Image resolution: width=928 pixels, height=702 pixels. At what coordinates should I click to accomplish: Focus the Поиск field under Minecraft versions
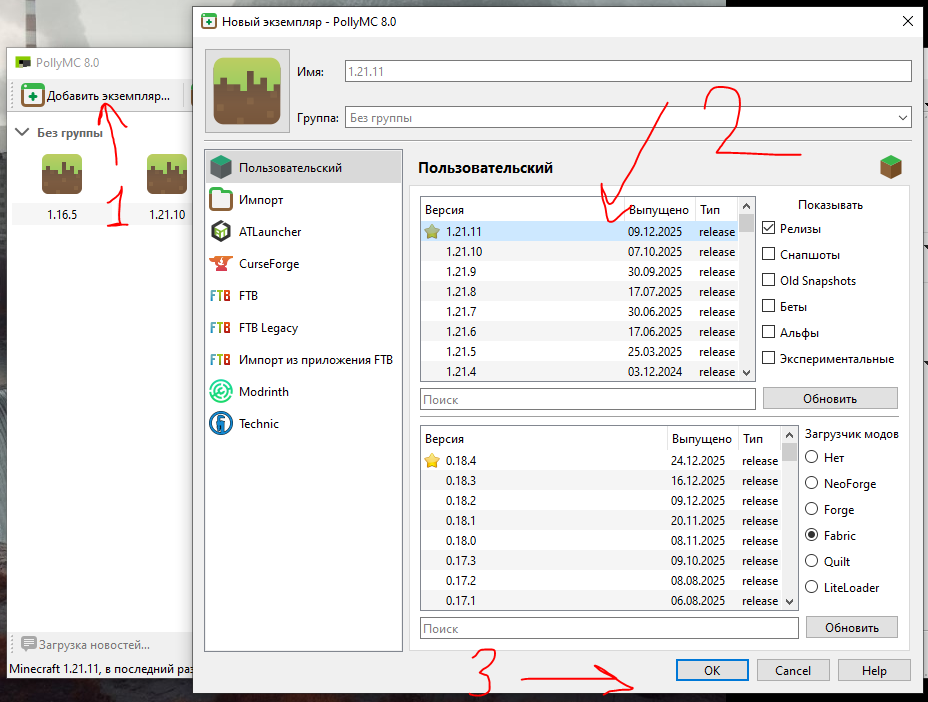tap(588, 399)
